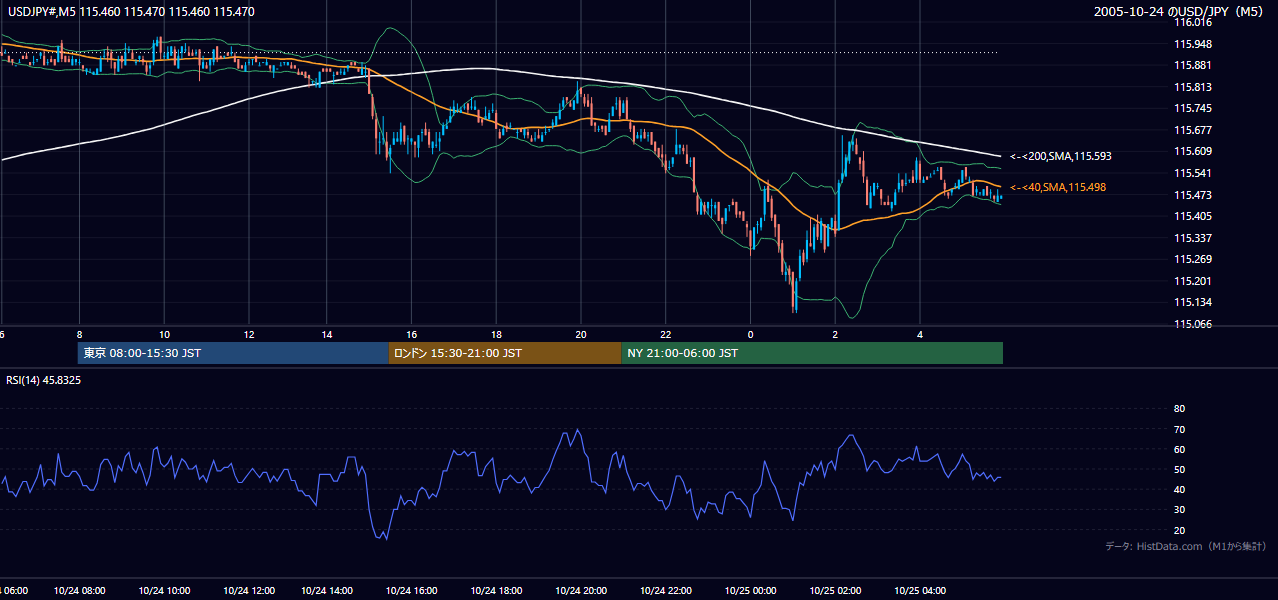Click the 10/25 00:00 time label
This screenshot has height=600, width=1278.
tap(750, 590)
